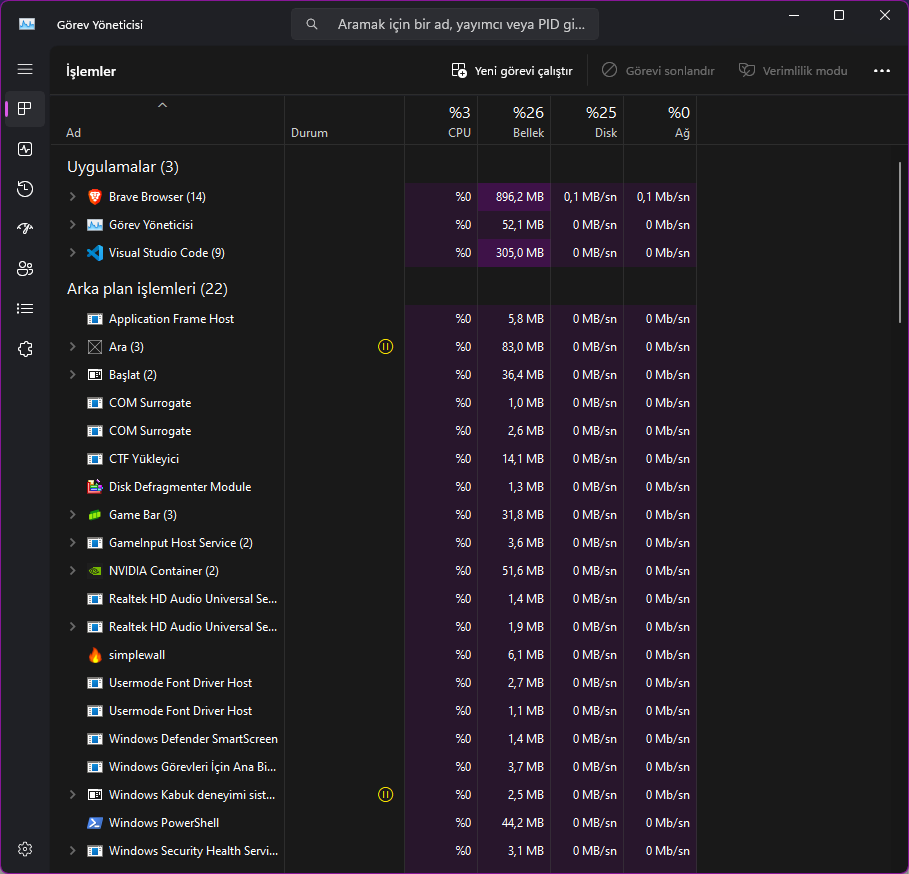Click the Windows PowerShell icon
This screenshot has height=874, width=909.
94,823
